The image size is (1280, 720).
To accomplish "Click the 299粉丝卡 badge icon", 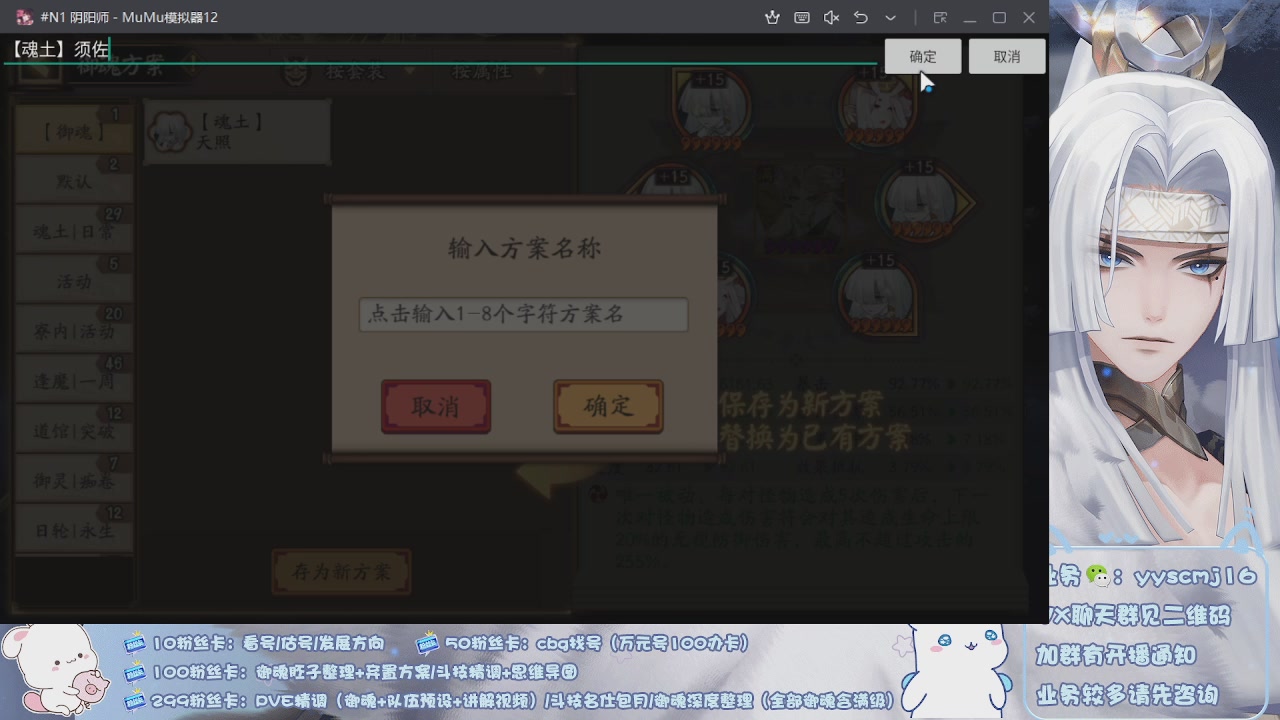I will tap(136, 700).
